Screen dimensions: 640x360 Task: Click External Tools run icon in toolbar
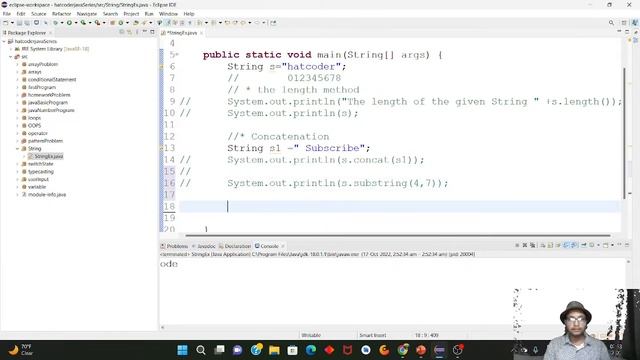pyautogui.click(x=97, y=23)
